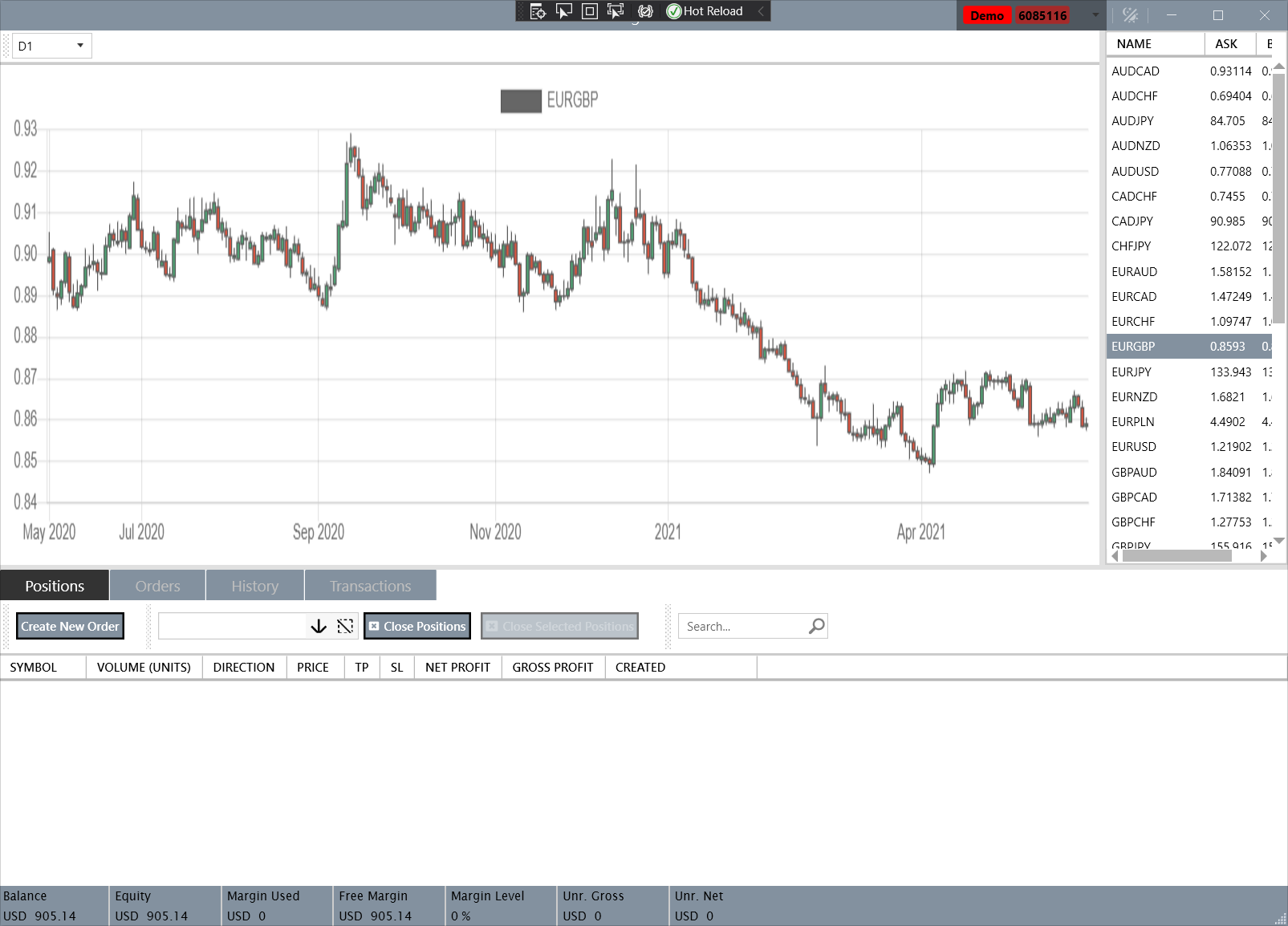Image resolution: width=1288 pixels, height=926 pixels.
Task: Activate the Select Element cursor tool
Action: click(x=564, y=11)
